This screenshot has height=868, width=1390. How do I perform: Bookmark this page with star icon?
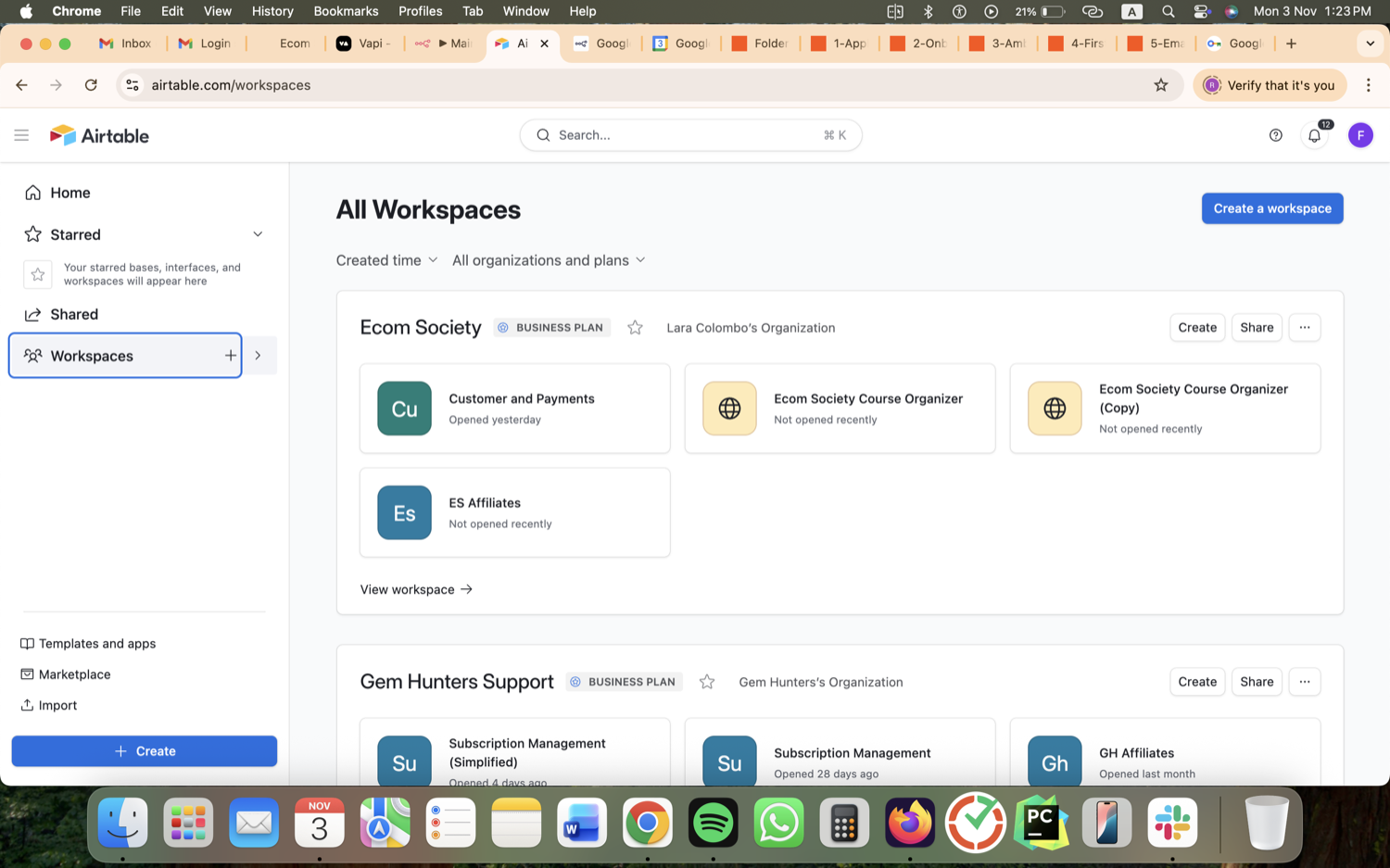tap(1160, 85)
